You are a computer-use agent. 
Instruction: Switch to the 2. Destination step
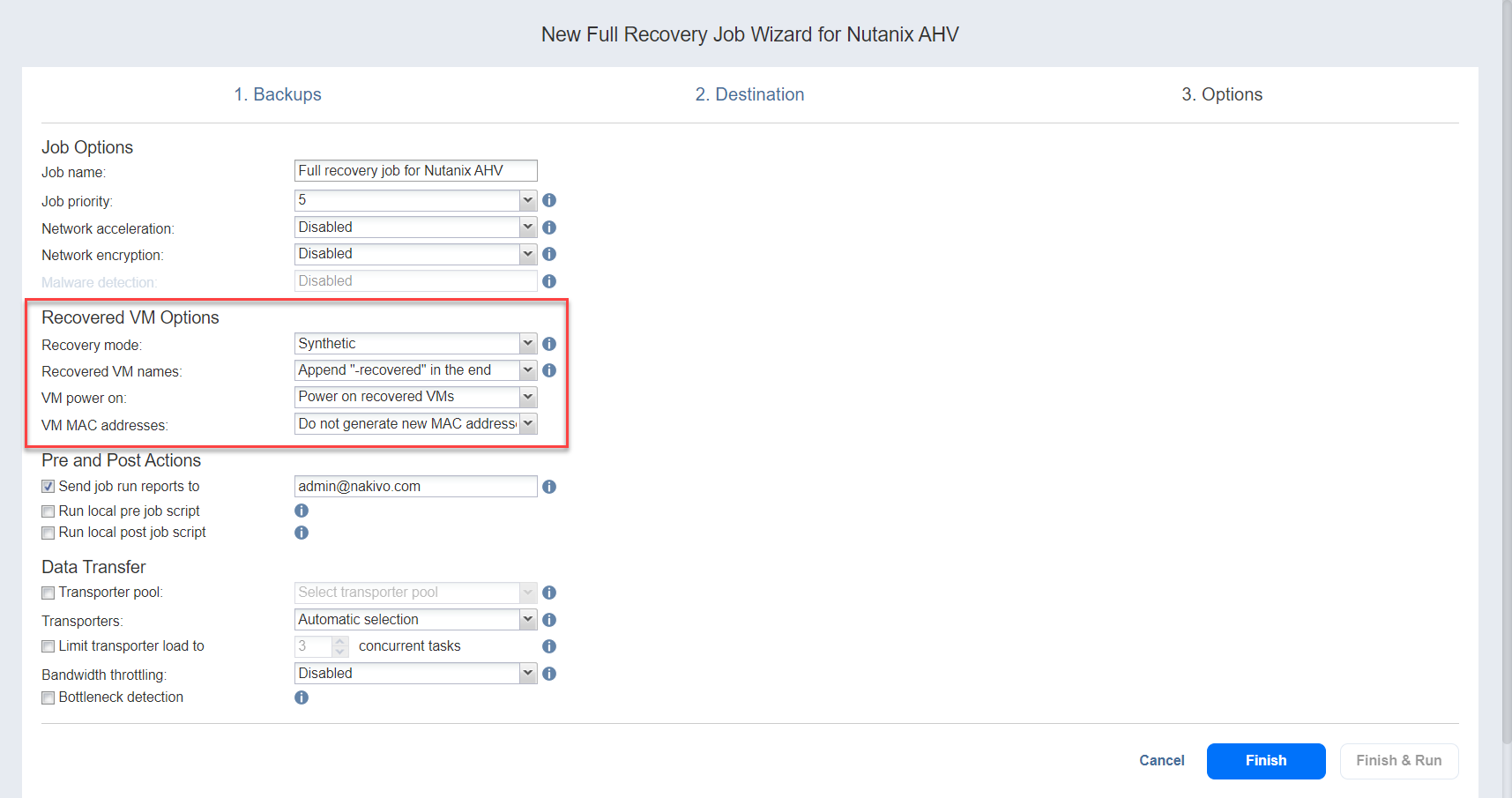pyautogui.click(x=749, y=94)
